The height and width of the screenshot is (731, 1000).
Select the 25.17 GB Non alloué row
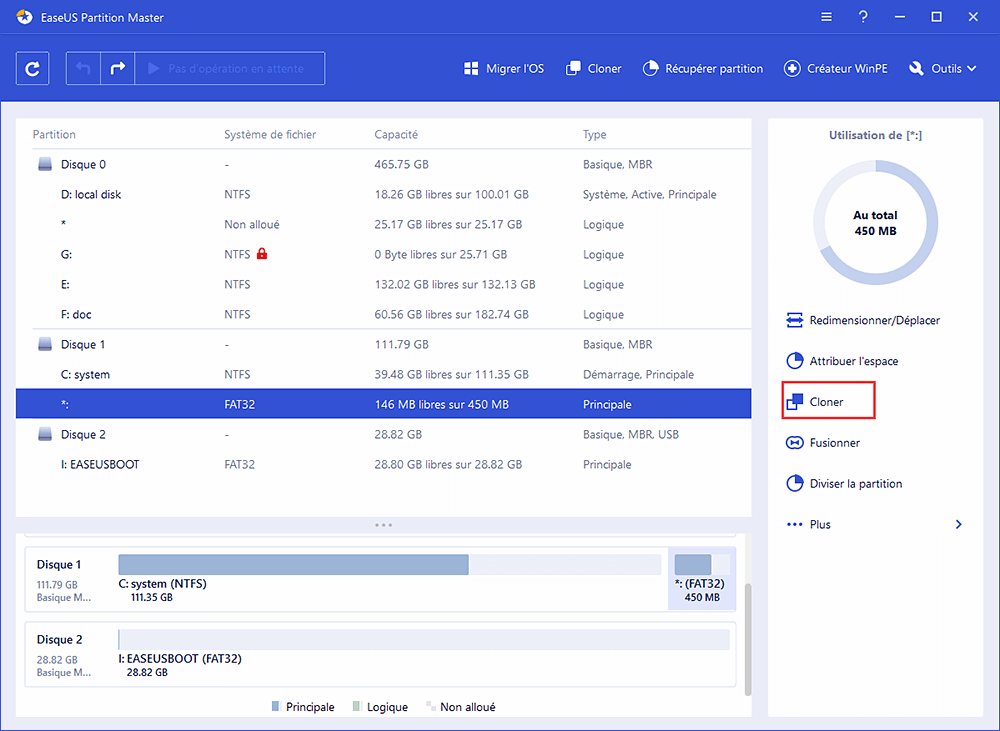[383, 225]
